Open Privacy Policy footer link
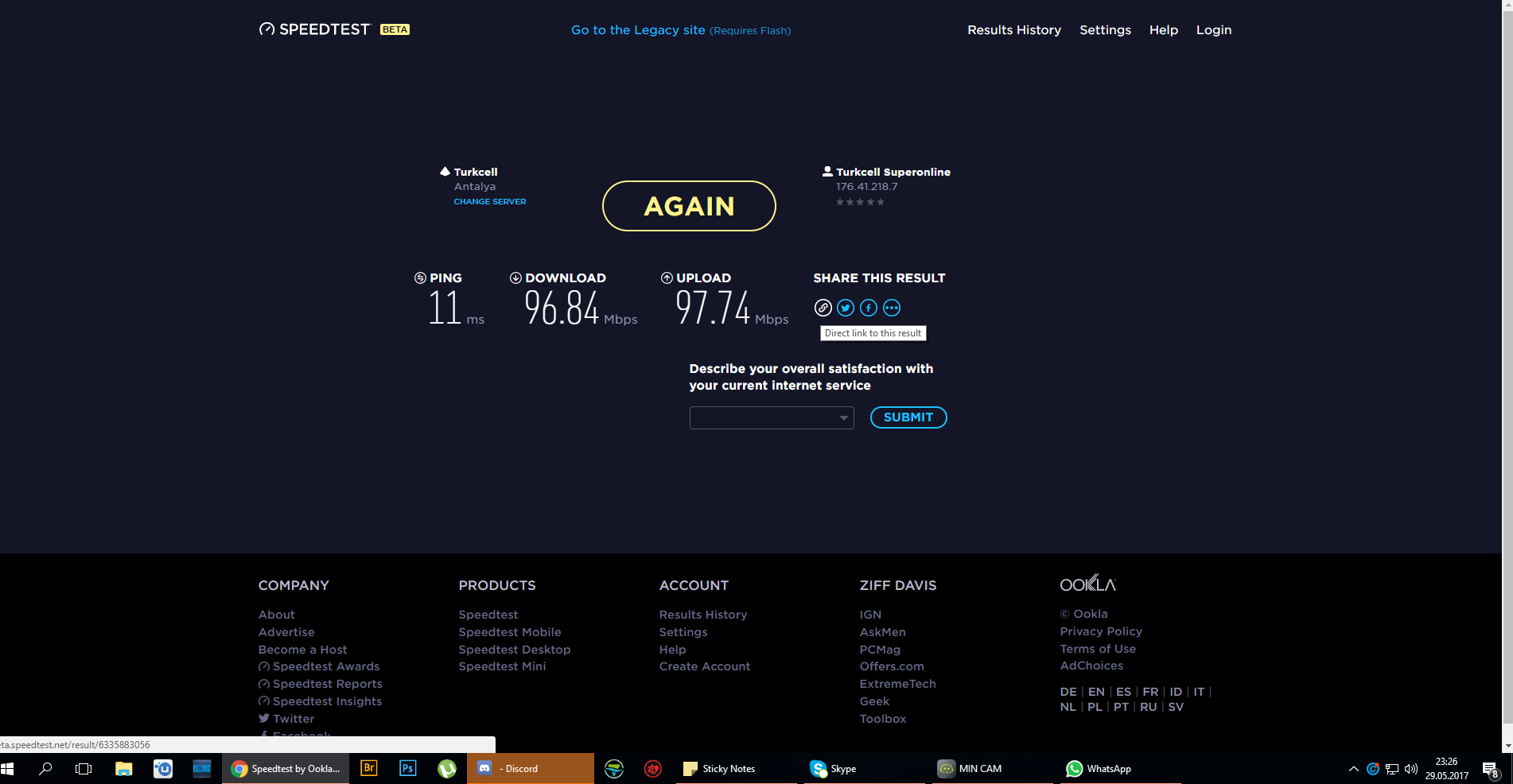 click(1101, 631)
